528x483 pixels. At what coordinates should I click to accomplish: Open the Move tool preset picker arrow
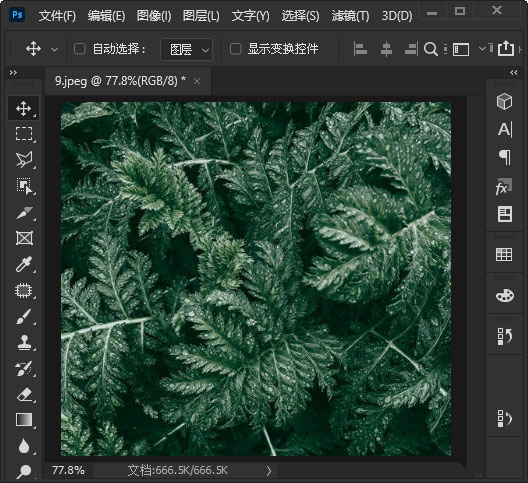[x=55, y=50]
